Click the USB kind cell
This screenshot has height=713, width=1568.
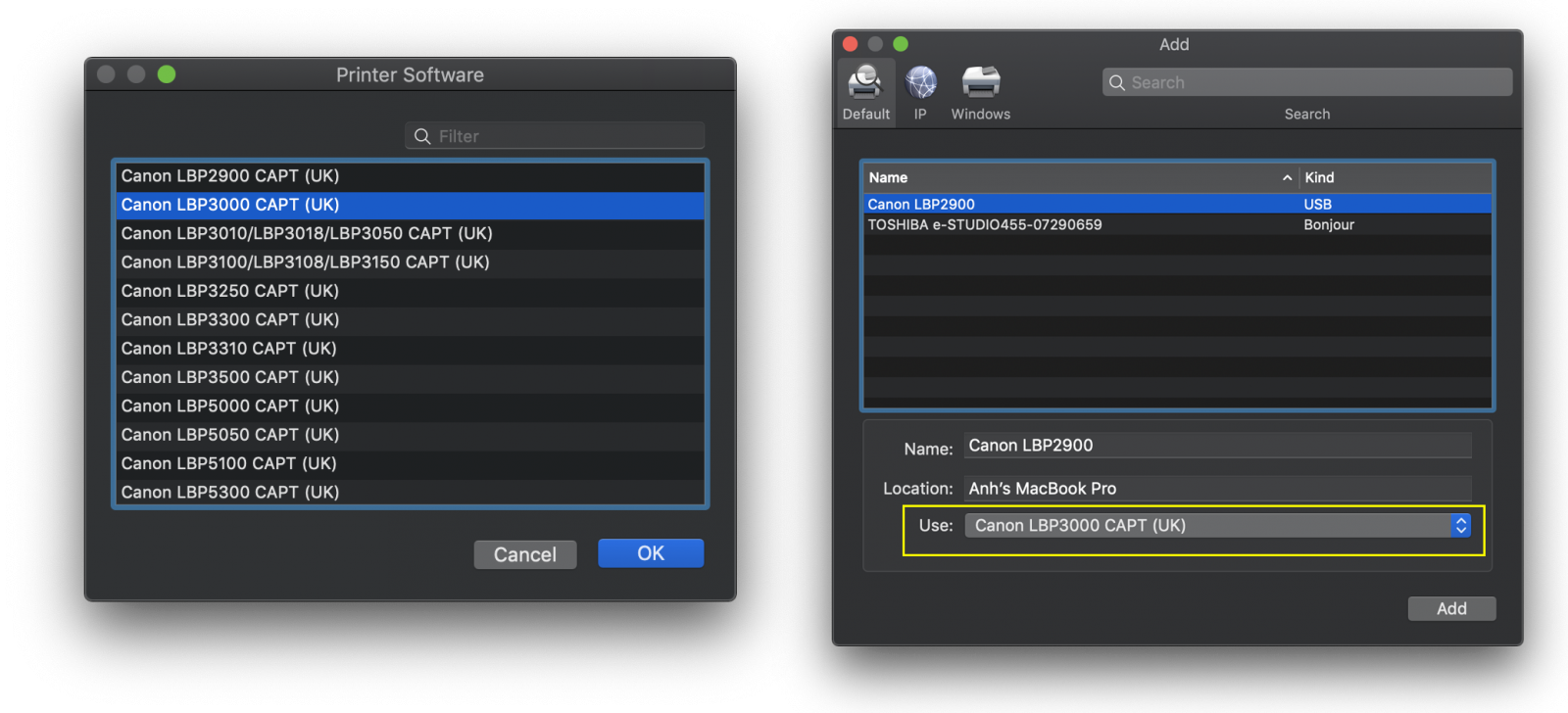pos(1318,204)
